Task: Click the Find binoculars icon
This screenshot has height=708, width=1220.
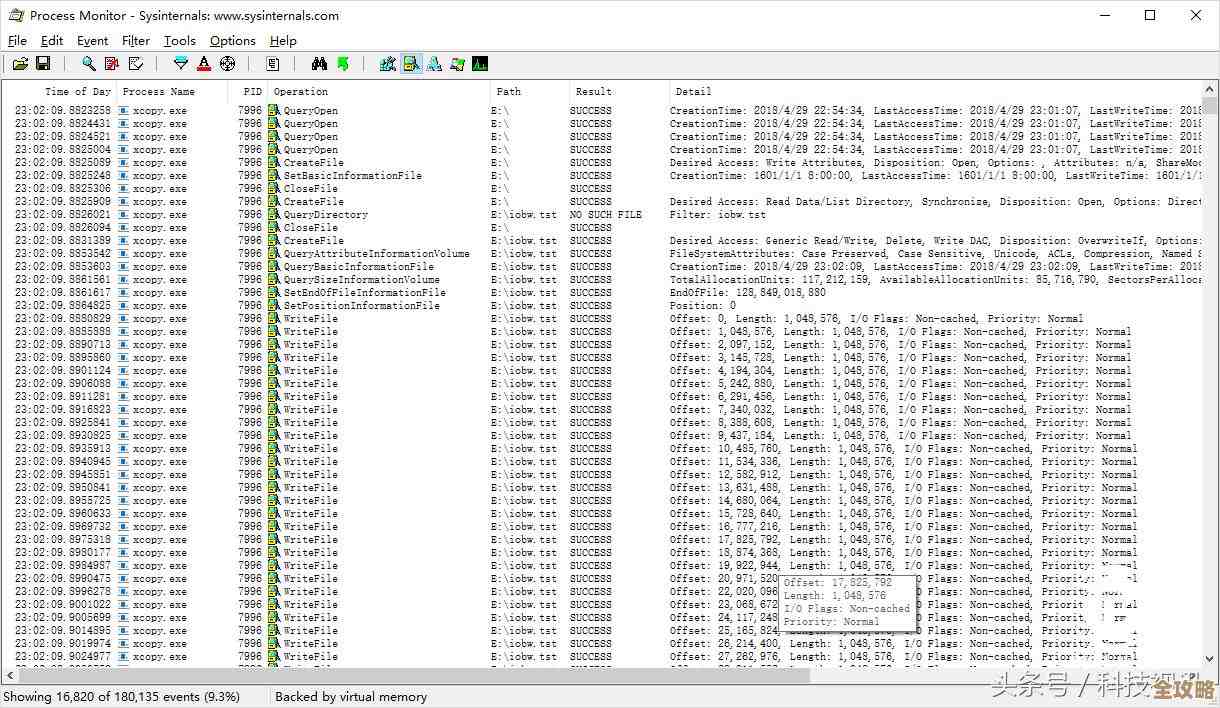Action: click(x=319, y=64)
